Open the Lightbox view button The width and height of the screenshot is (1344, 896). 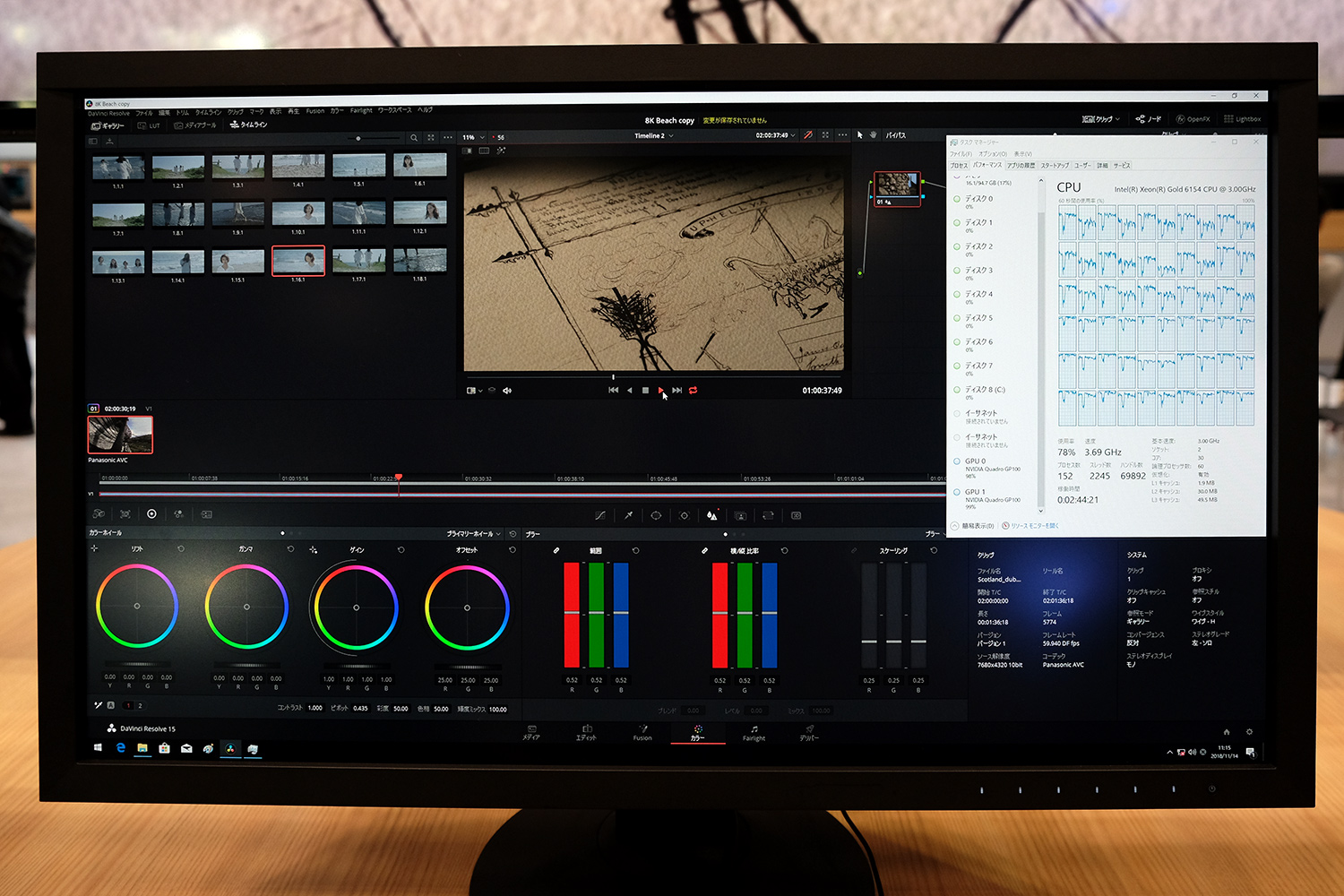pyautogui.click(x=1243, y=119)
